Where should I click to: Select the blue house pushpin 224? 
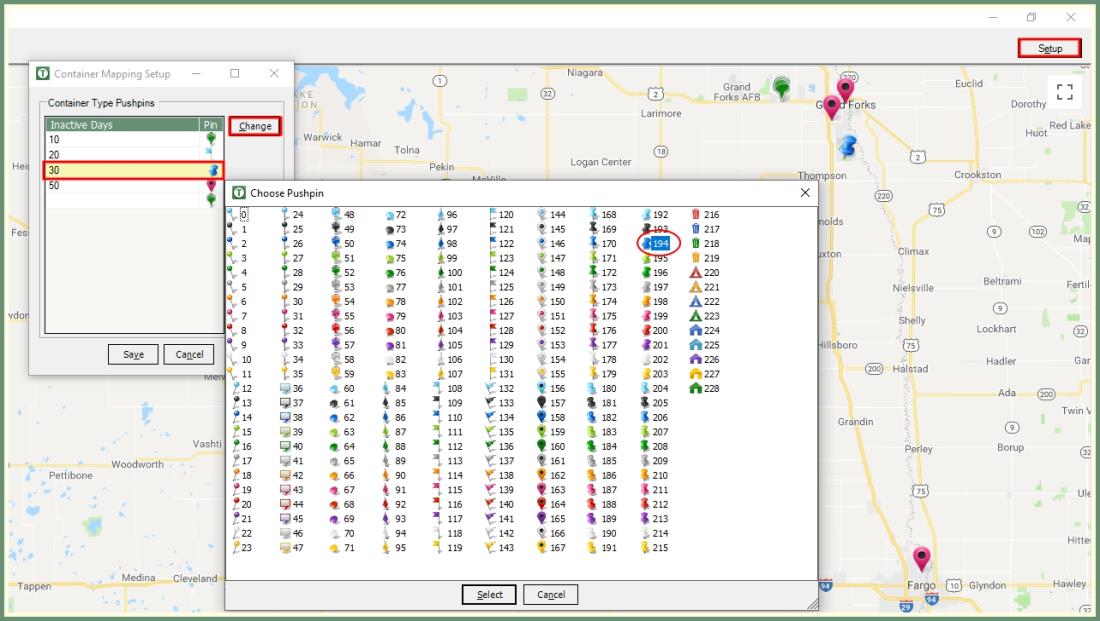705,330
